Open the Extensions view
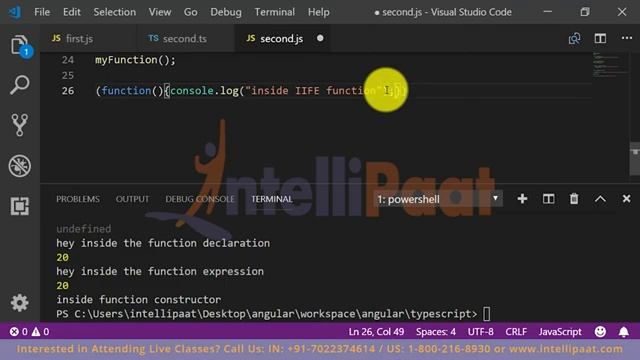Screen dimensions: 640x360 coord(20,206)
